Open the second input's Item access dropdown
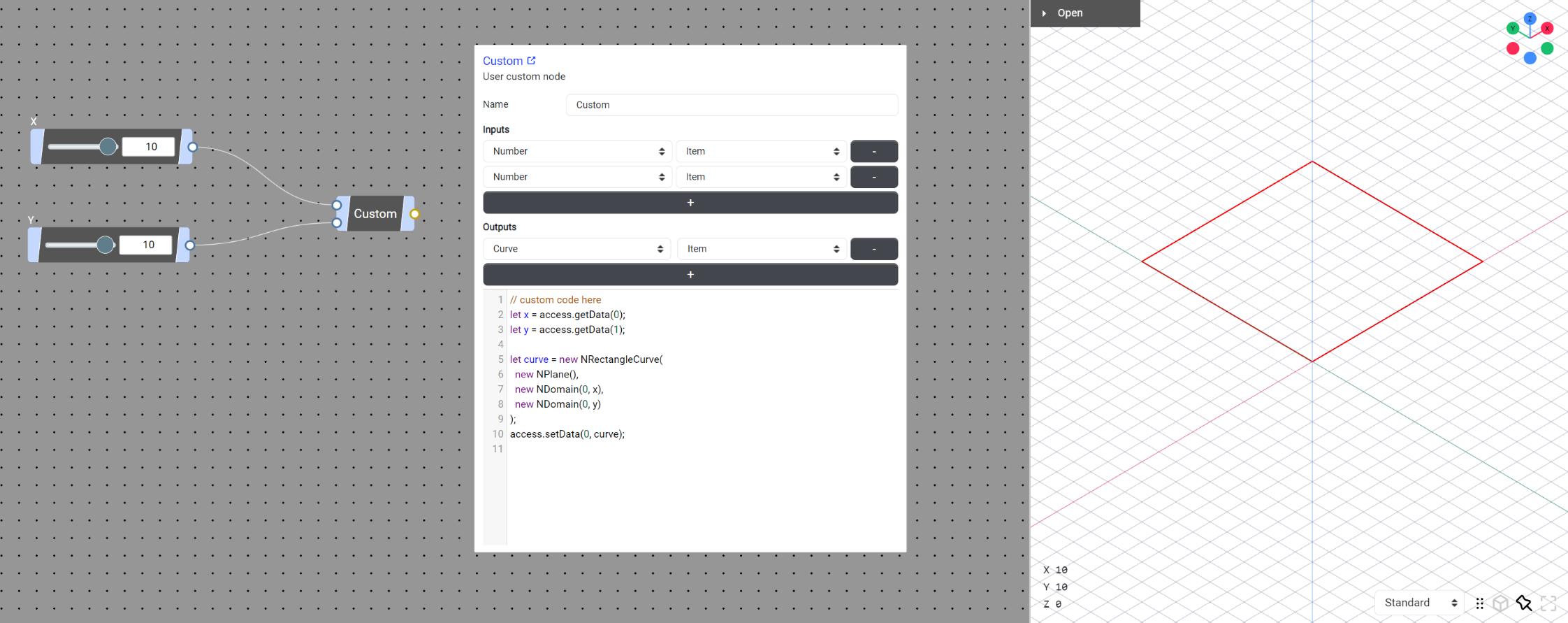Screen dimensions: 1568x623 [x=761, y=177]
